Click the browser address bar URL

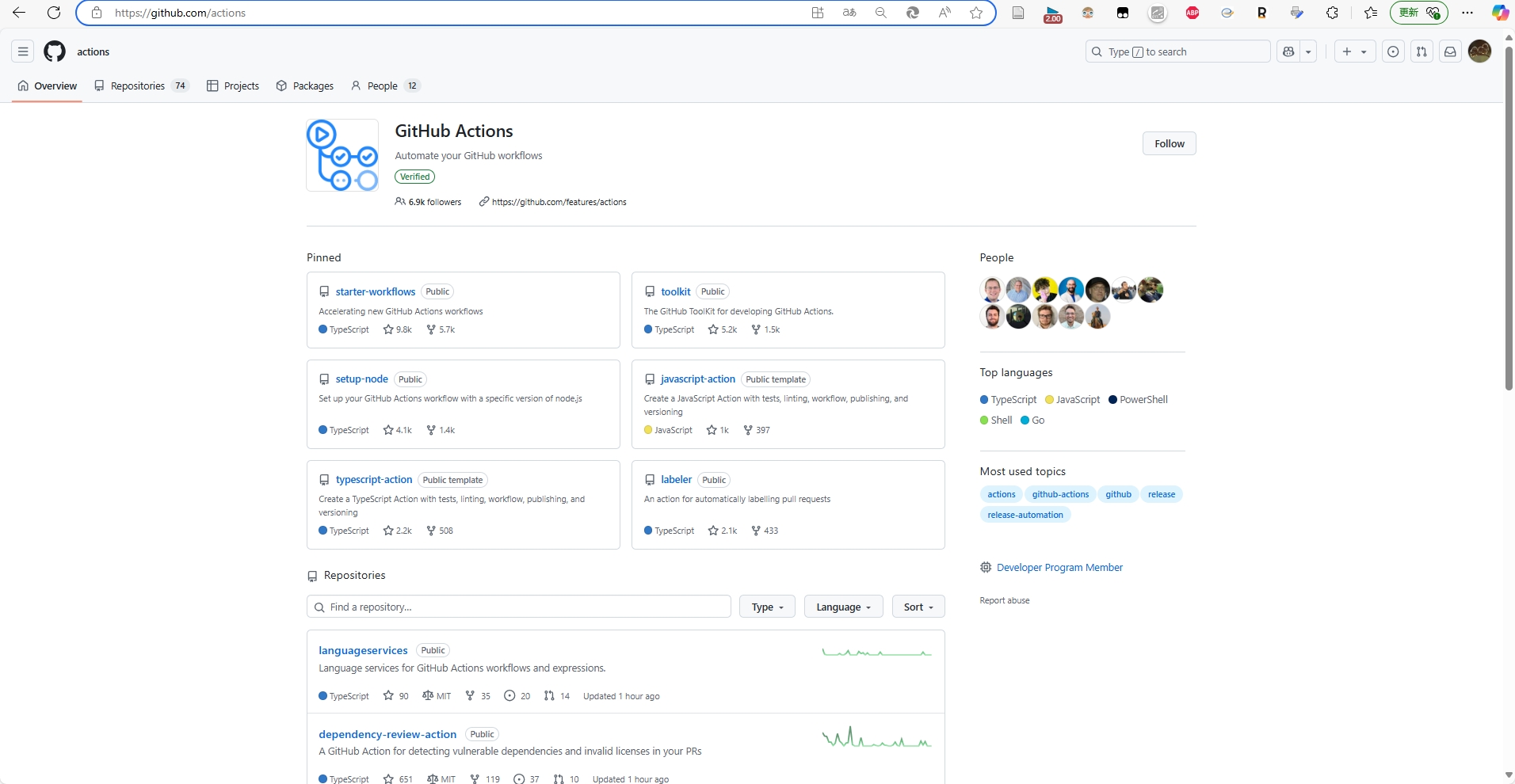181,13
